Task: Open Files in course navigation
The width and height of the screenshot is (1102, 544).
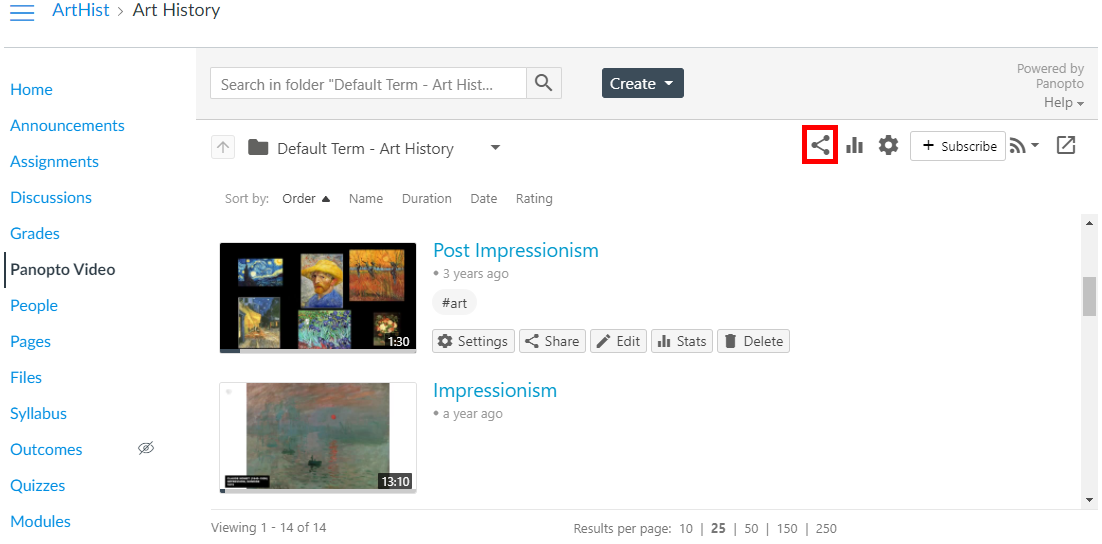Action: [x=26, y=377]
